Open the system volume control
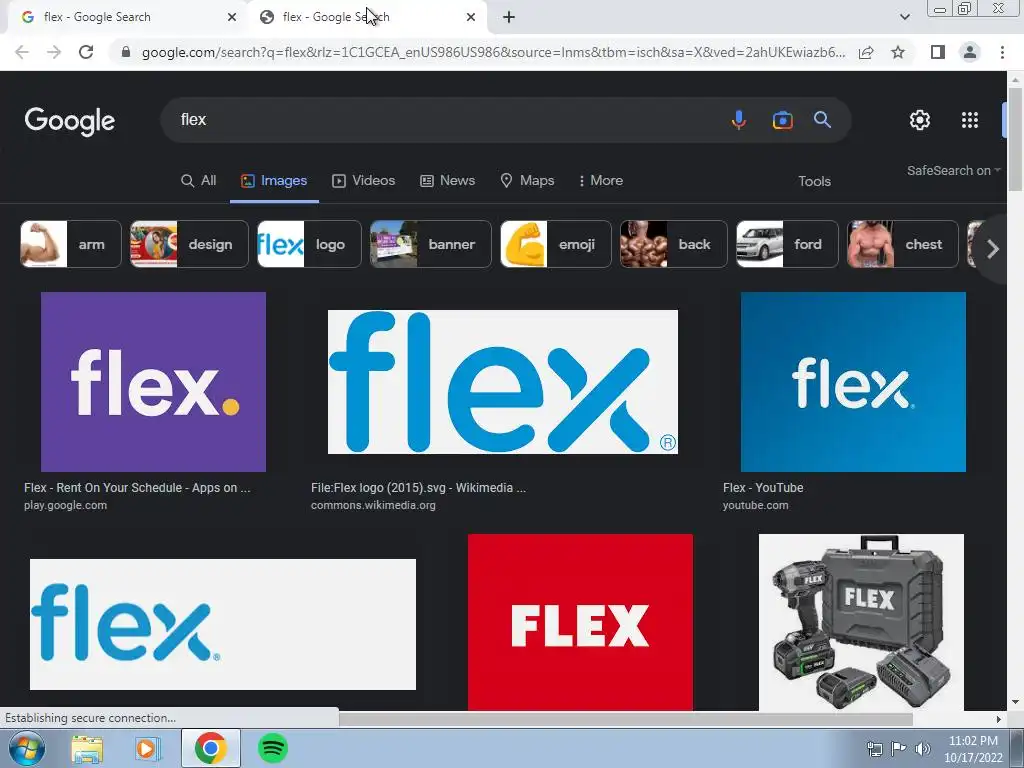This screenshot has height=768, width=1024. pos(923,749)
